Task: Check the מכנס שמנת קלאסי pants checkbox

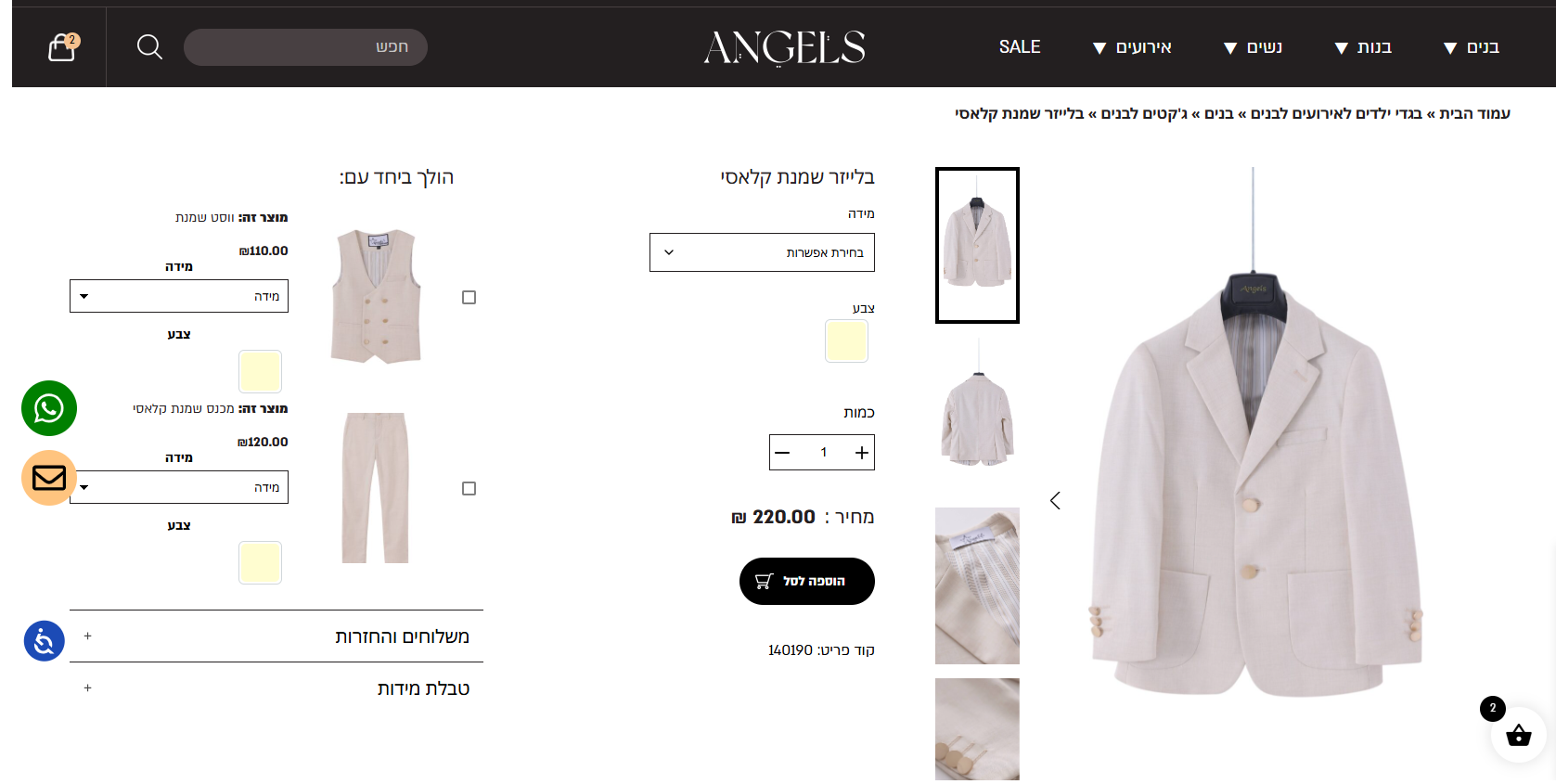Action: [469, 489]
